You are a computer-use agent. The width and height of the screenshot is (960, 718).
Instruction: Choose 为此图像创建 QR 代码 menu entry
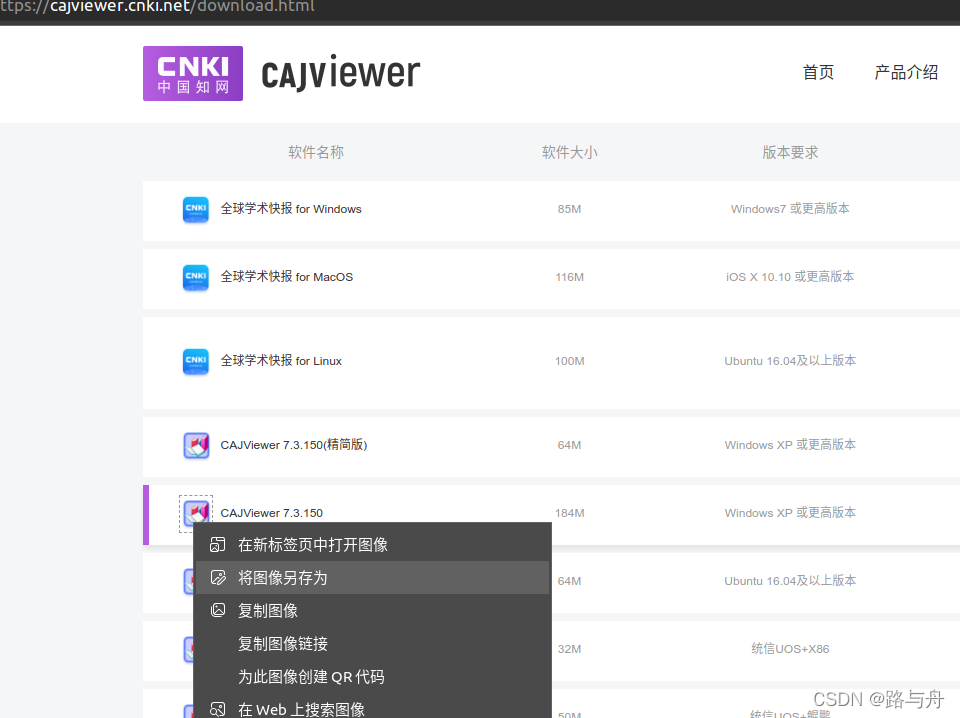coord(372,677)
